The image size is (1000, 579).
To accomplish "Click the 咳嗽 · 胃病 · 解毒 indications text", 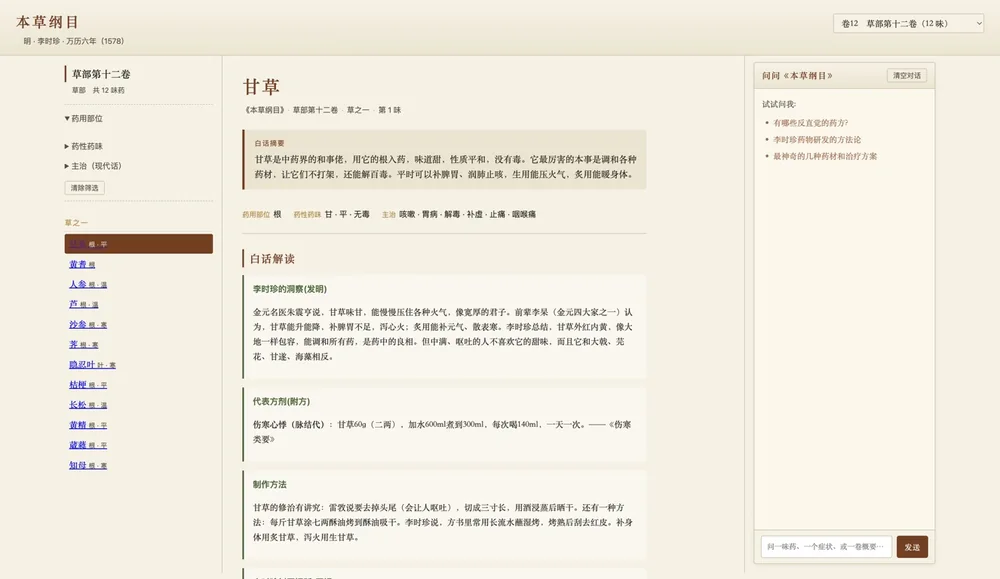I will pos(467,214).
